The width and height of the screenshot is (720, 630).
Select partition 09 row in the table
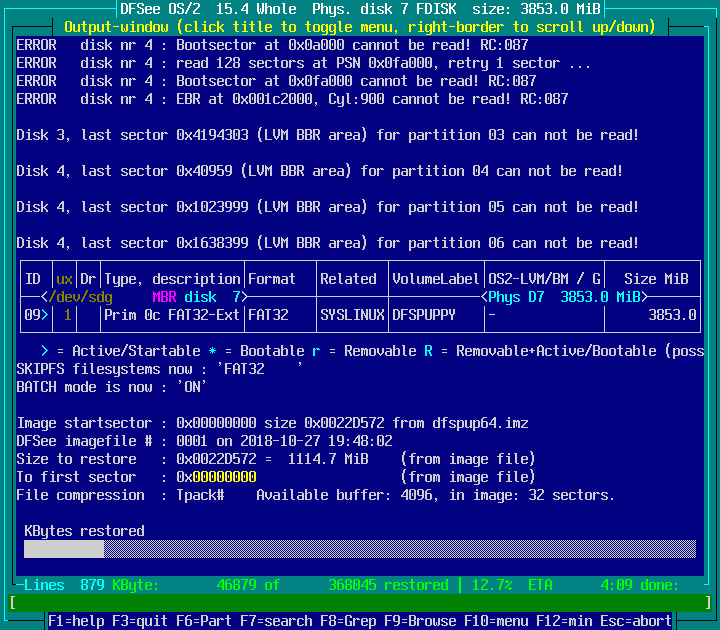(x=360, y=315)
